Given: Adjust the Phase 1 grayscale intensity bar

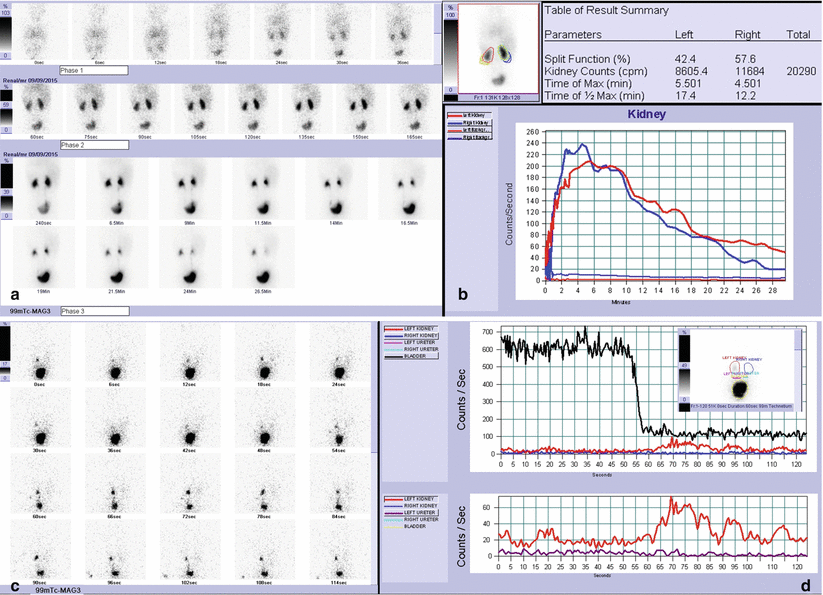Looking at the screenshot, I should pyautogui.click(x=8, y=31).
